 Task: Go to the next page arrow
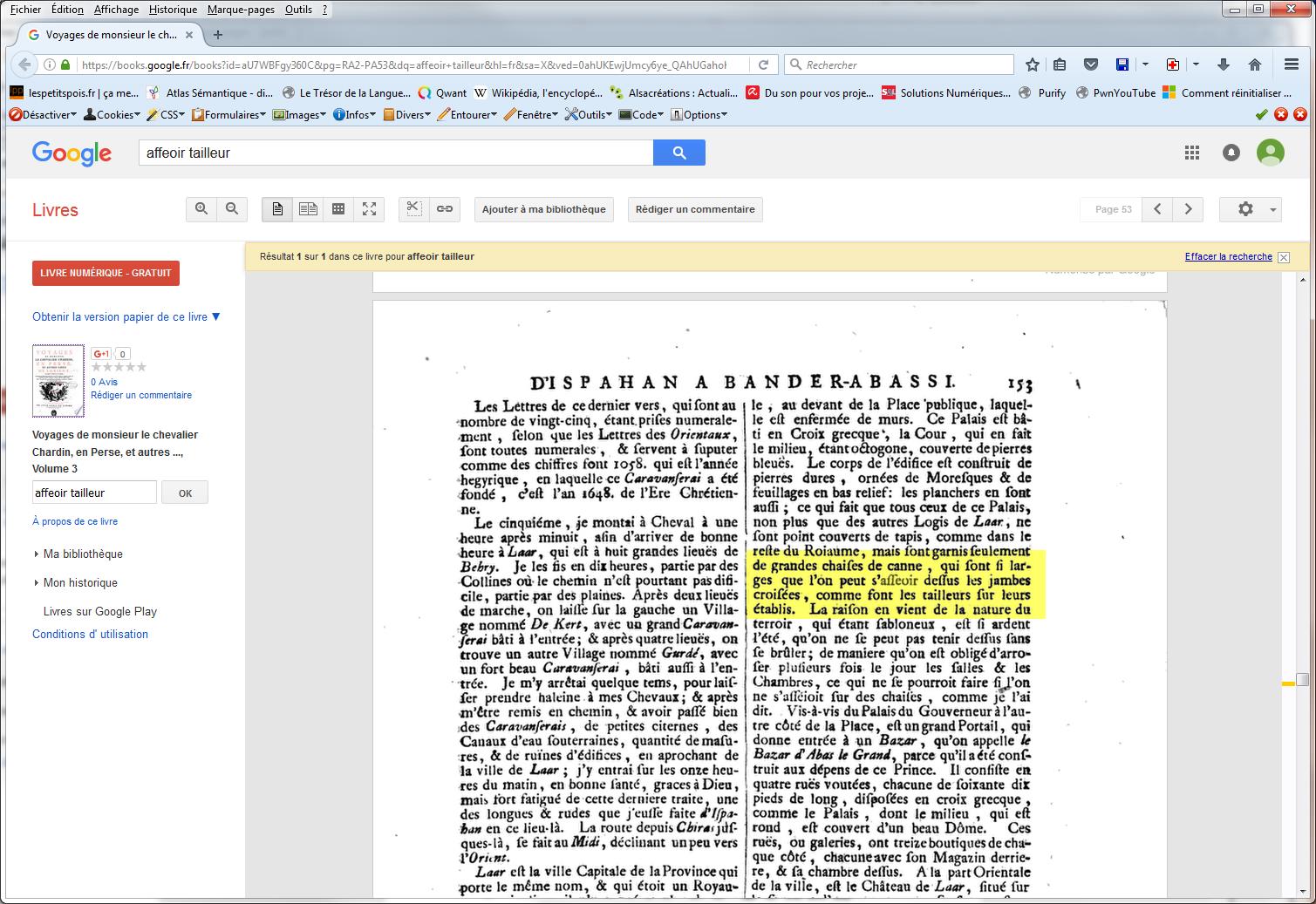(1188, 209)
